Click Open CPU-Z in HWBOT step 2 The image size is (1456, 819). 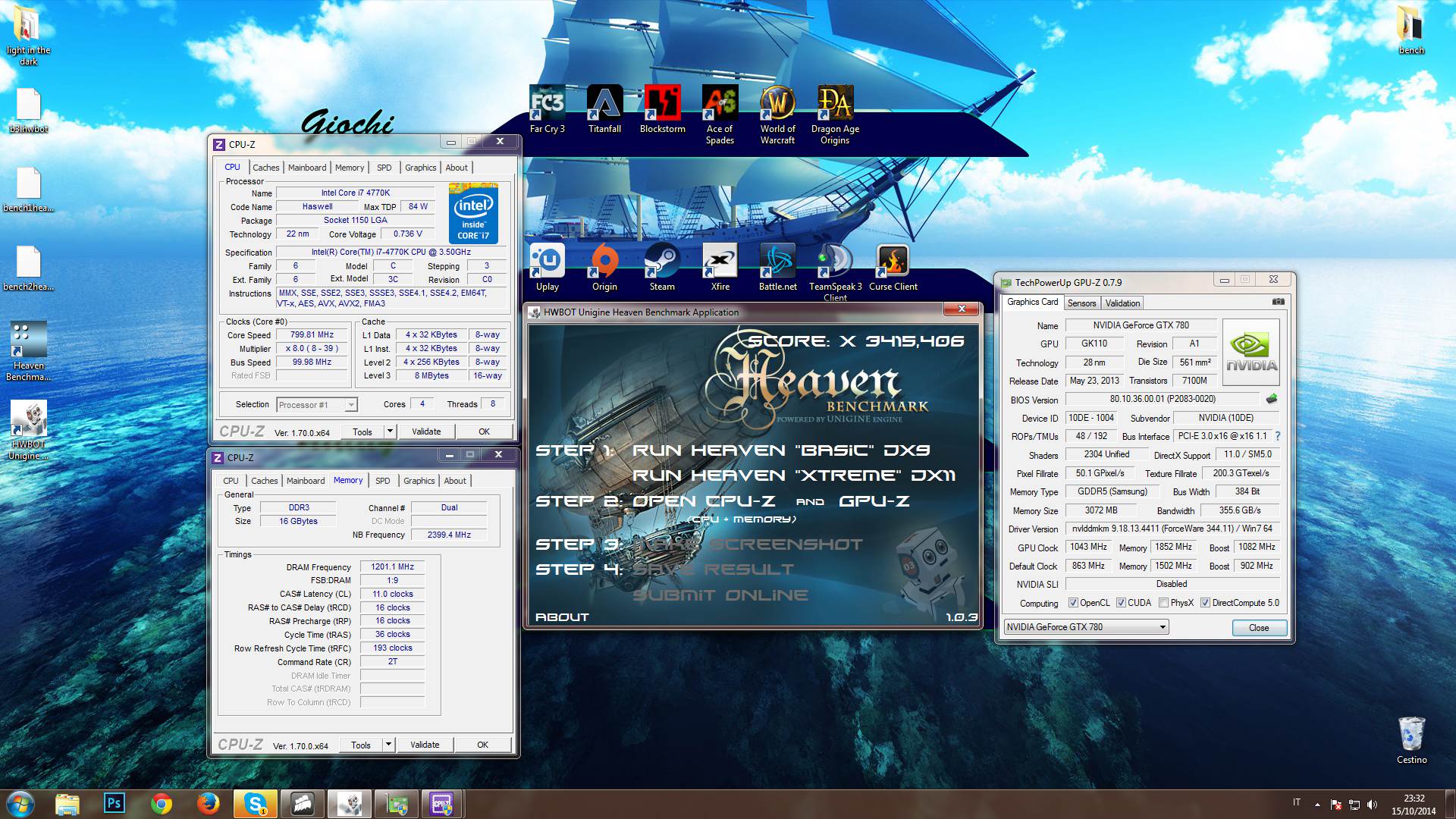[x=704, y=501]
